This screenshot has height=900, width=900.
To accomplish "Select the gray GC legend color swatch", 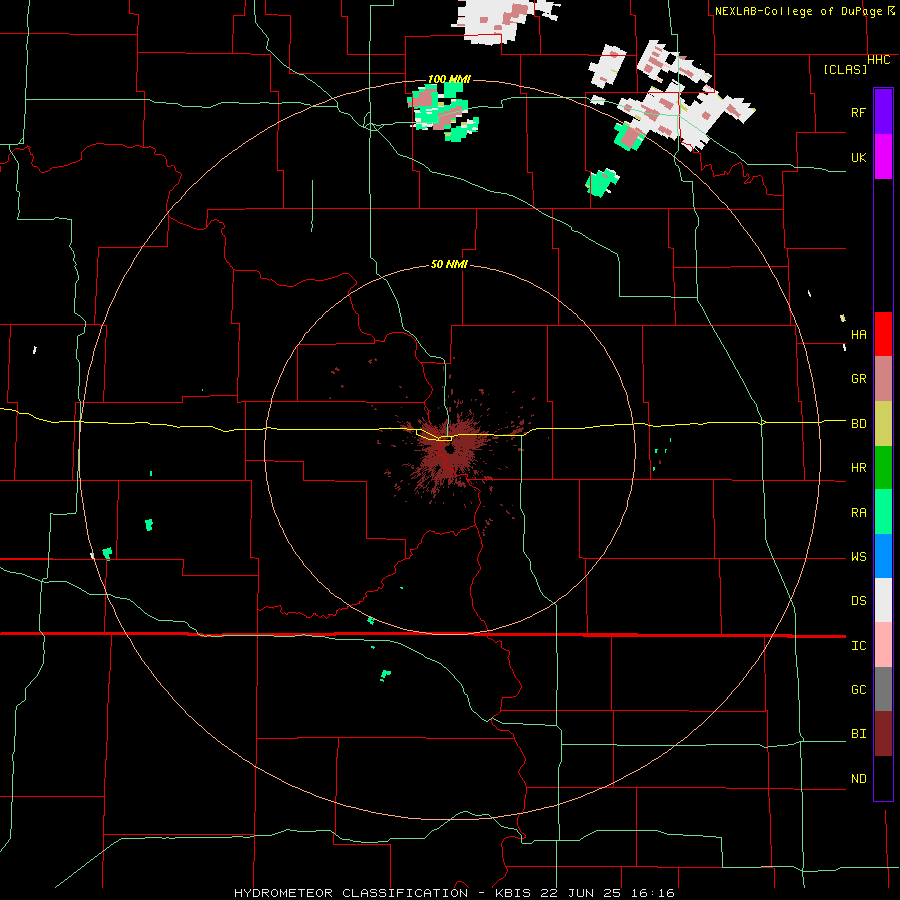I will tap(883, 689).
